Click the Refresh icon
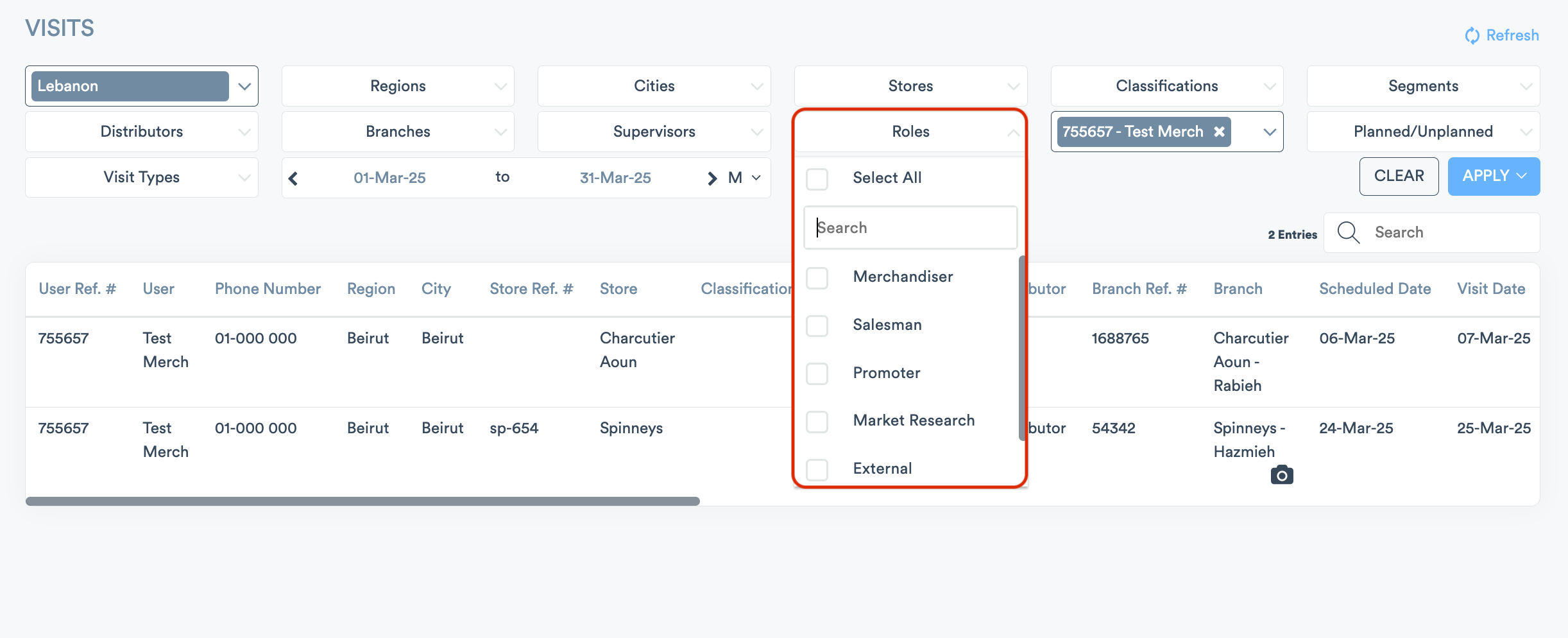The width and height of the screenshot is (1568, 638). click(1472, 36)
